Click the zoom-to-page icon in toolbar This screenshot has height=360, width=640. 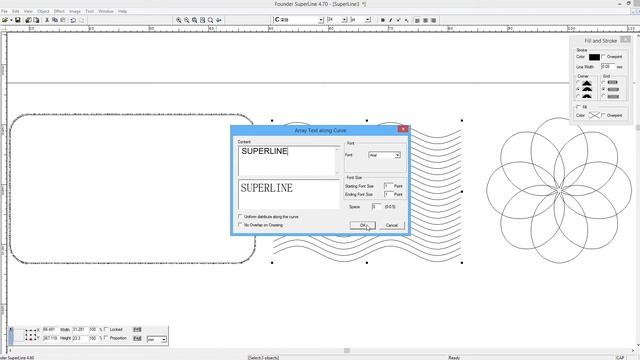click(202, 20)
